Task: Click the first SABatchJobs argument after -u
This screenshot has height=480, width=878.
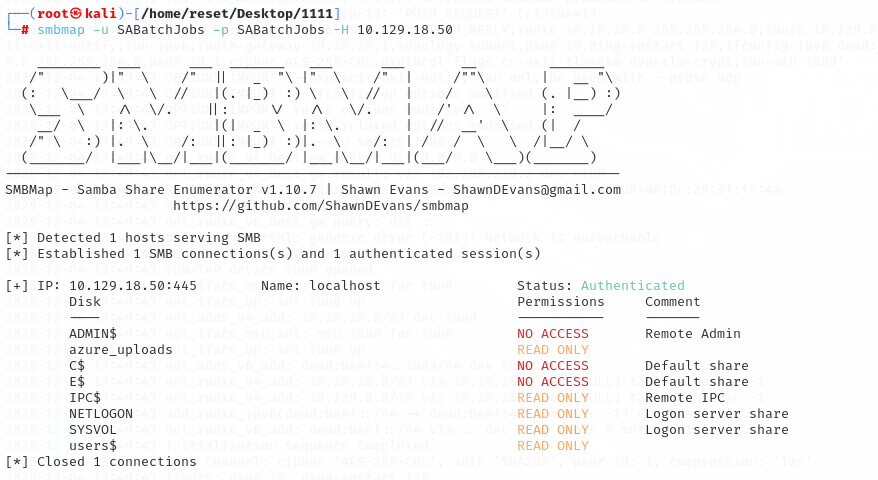Action: coord(161,30)
